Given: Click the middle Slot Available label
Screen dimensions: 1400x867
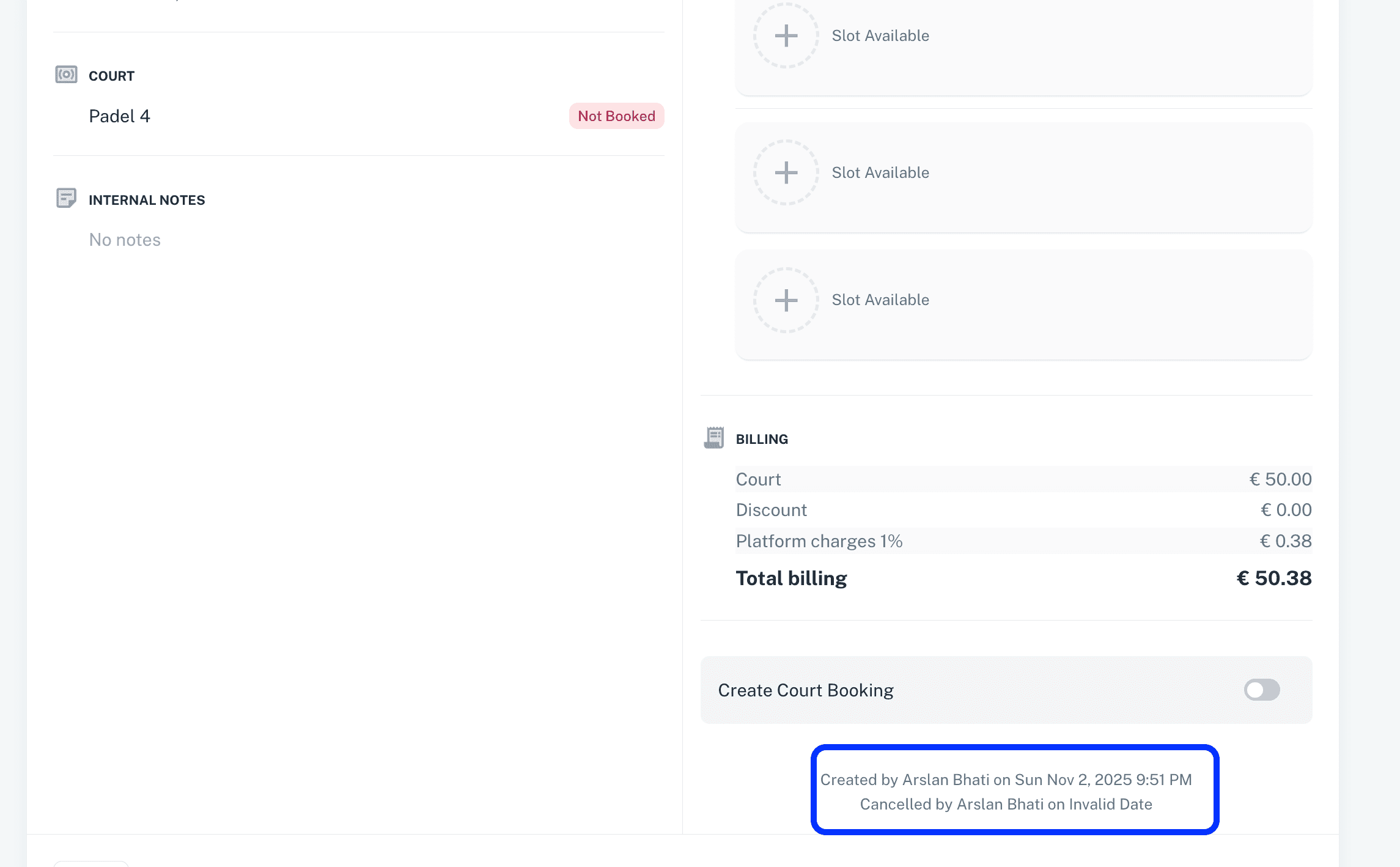Looking at the screenshot, I should pyautogui.click(x=880, y=172).
